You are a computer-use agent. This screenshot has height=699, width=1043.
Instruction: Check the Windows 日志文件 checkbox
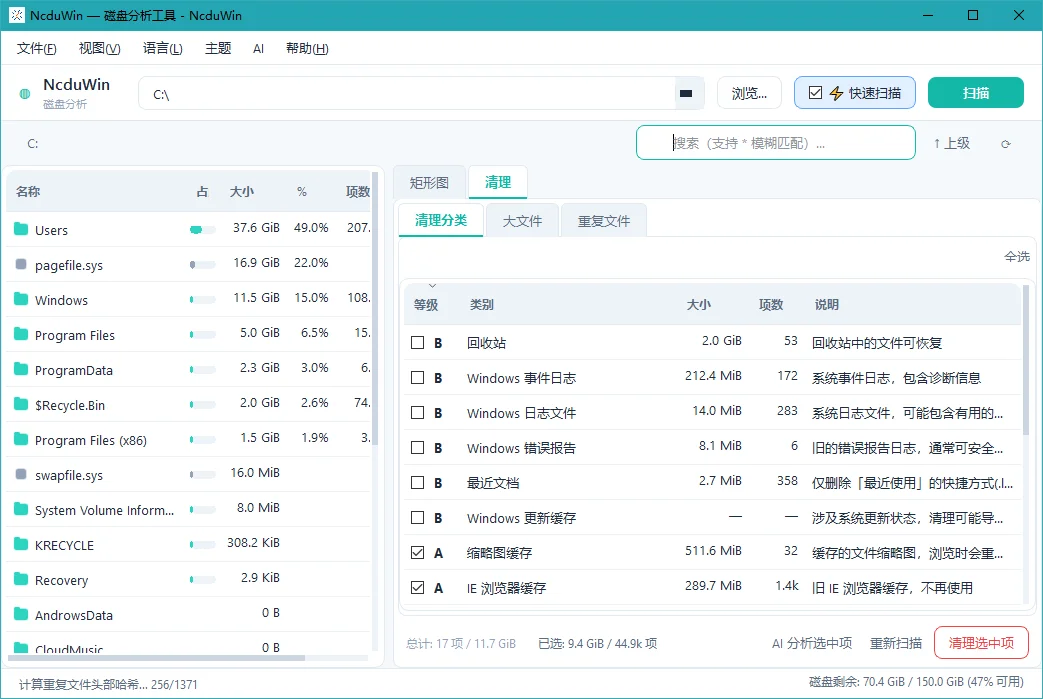click(418, 412)
